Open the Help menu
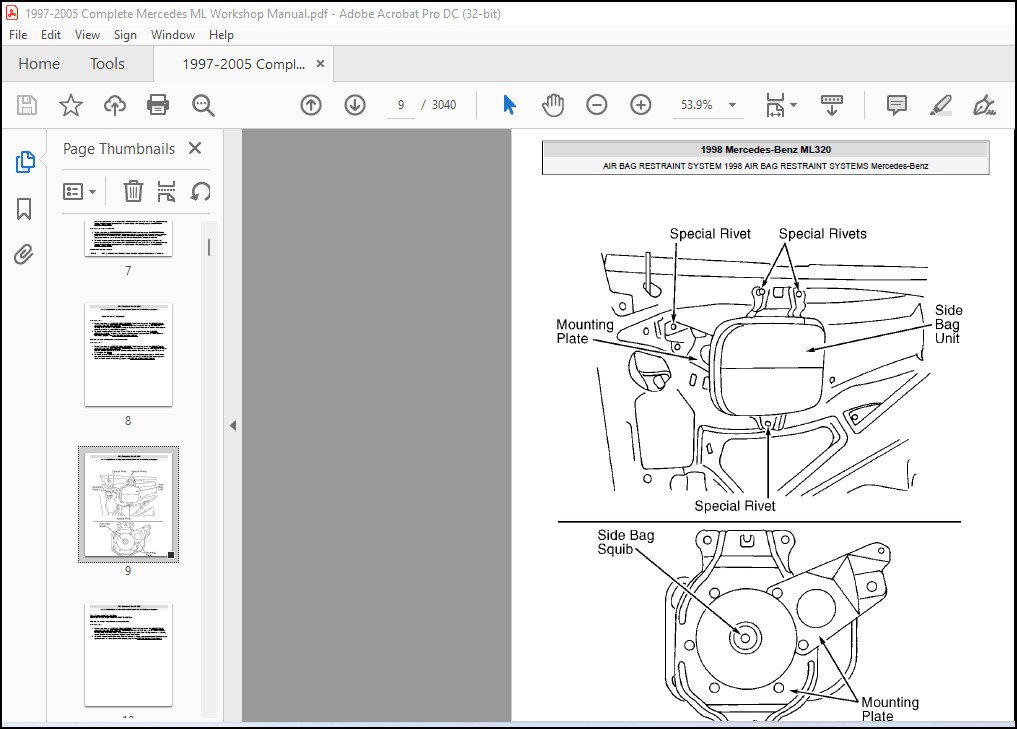Viewport: 1017px width, 729px height. point(221,35)
